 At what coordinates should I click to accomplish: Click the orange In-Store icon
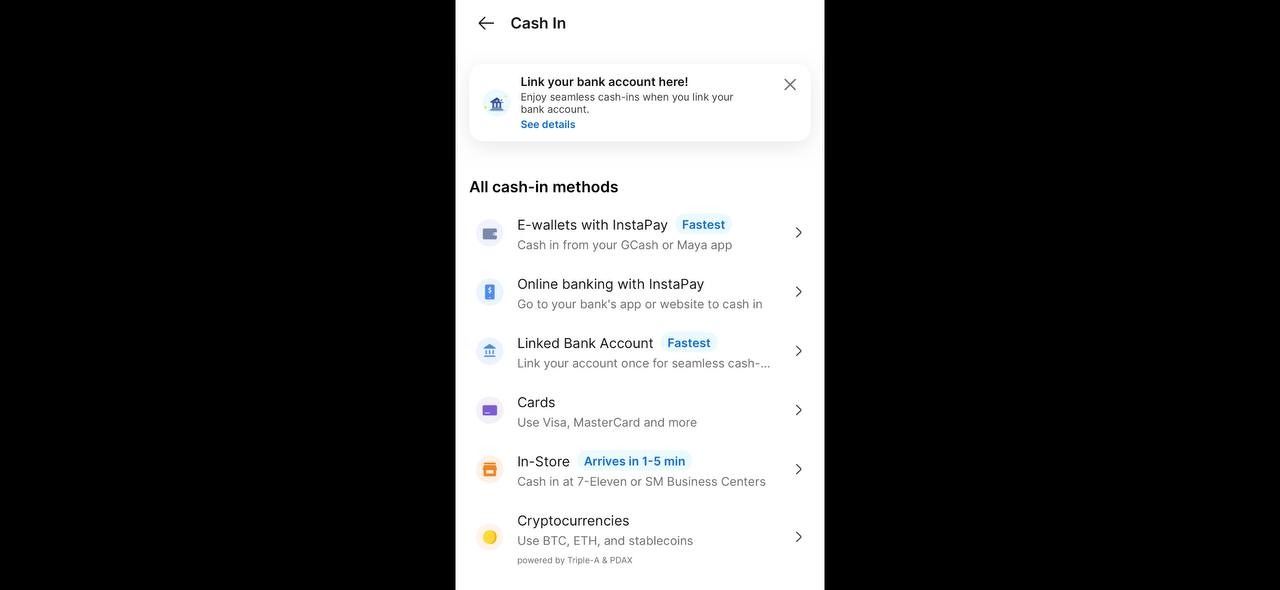coord(490,469)
